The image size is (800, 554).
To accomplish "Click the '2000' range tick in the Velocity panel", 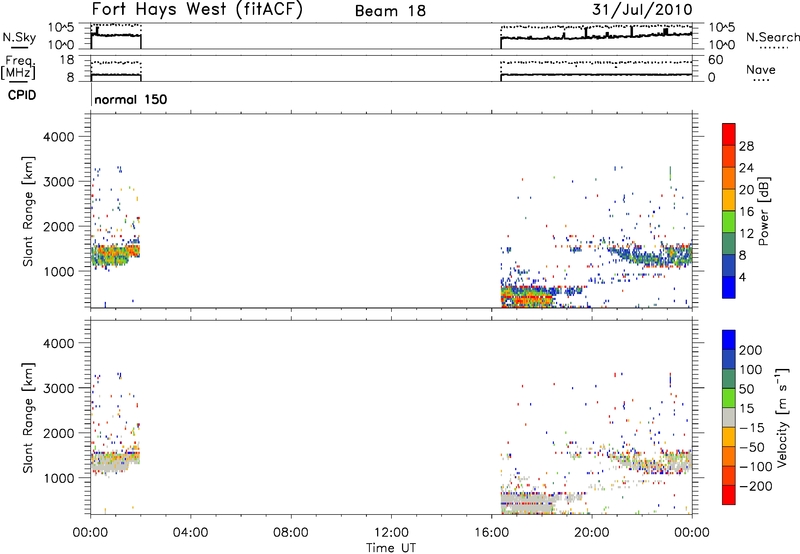I will 58,433.
